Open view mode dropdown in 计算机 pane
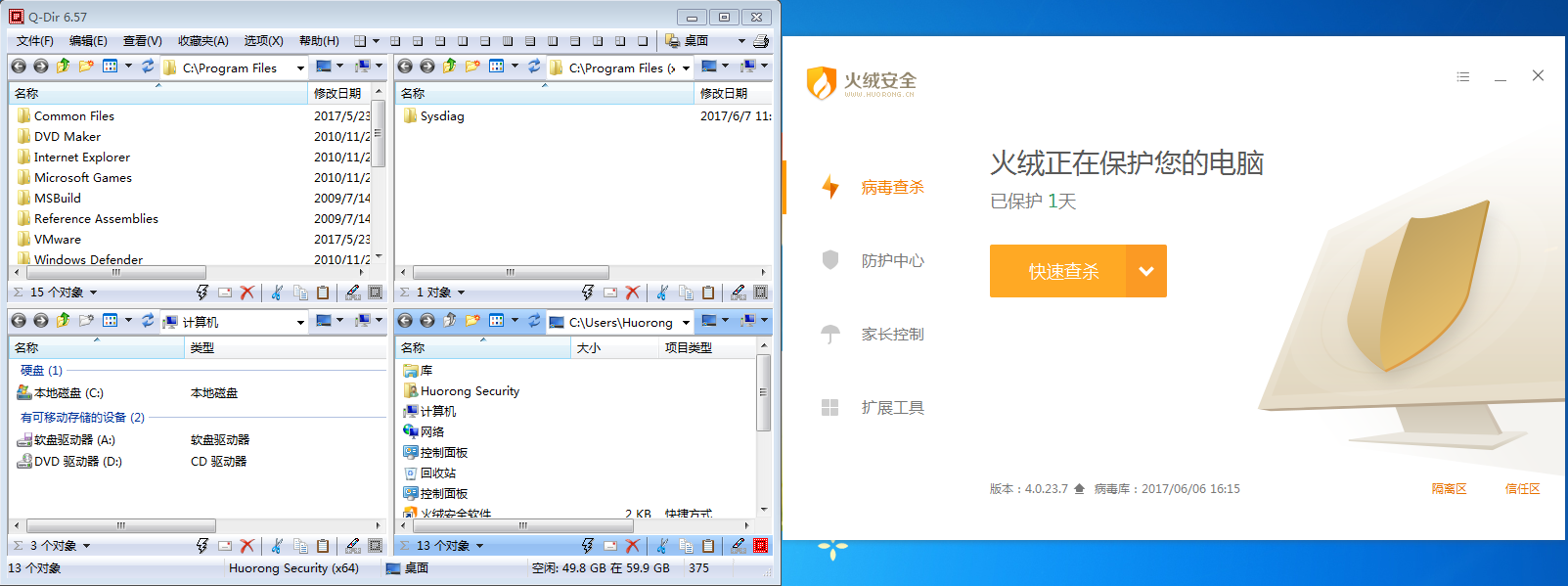 tap(128, 321)
